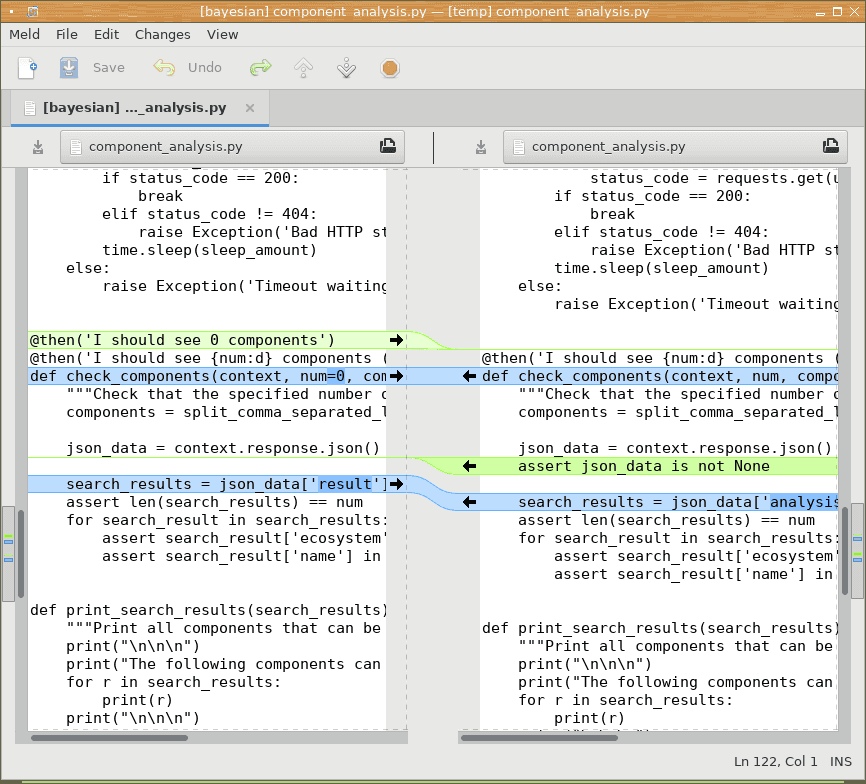The width and height of the screenshot is (866, 784).
Task: Click the green Redo arrow icon
Action: [x=261, y=68]
